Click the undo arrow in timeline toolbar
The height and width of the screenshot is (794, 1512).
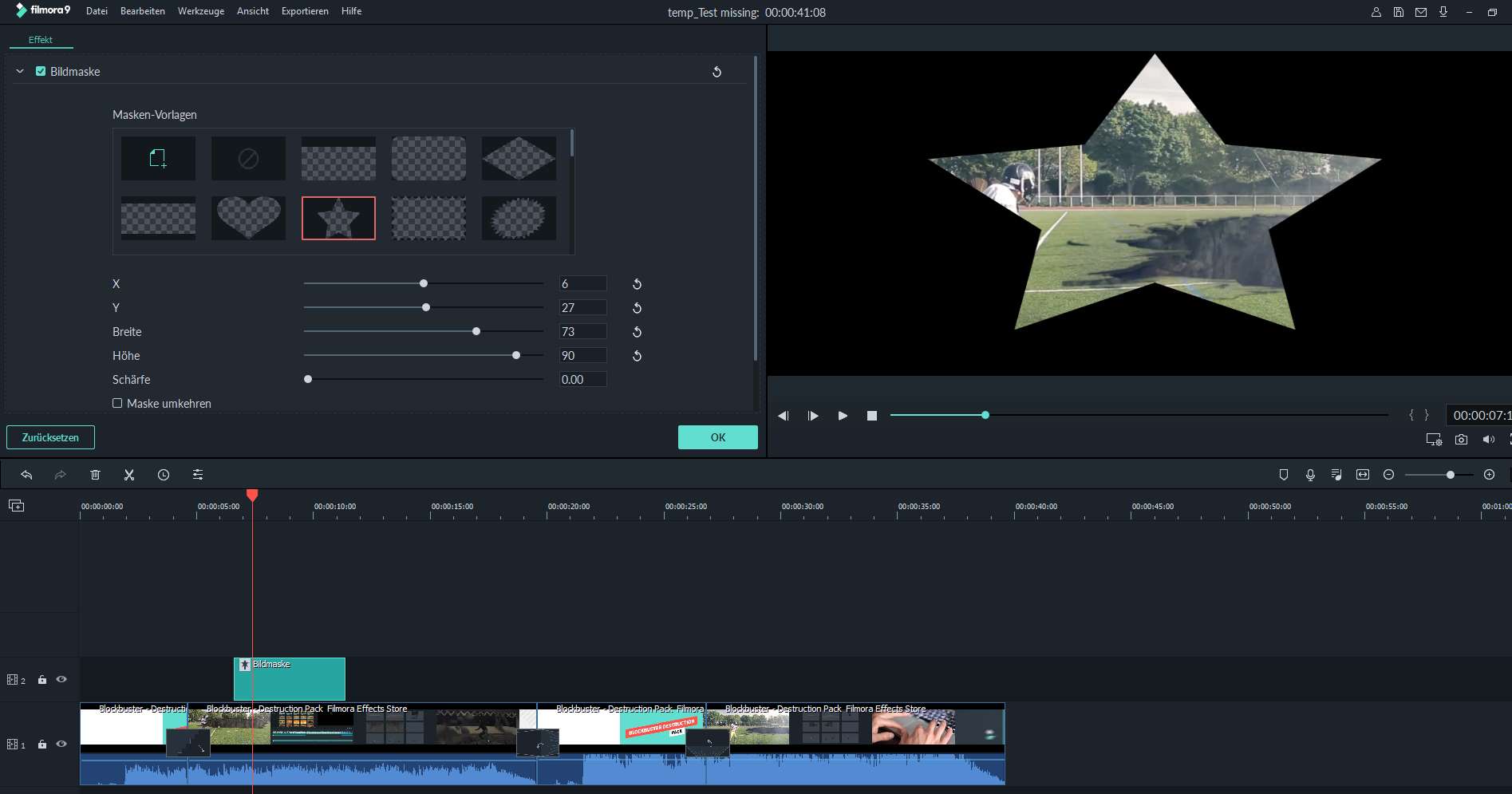26,475
